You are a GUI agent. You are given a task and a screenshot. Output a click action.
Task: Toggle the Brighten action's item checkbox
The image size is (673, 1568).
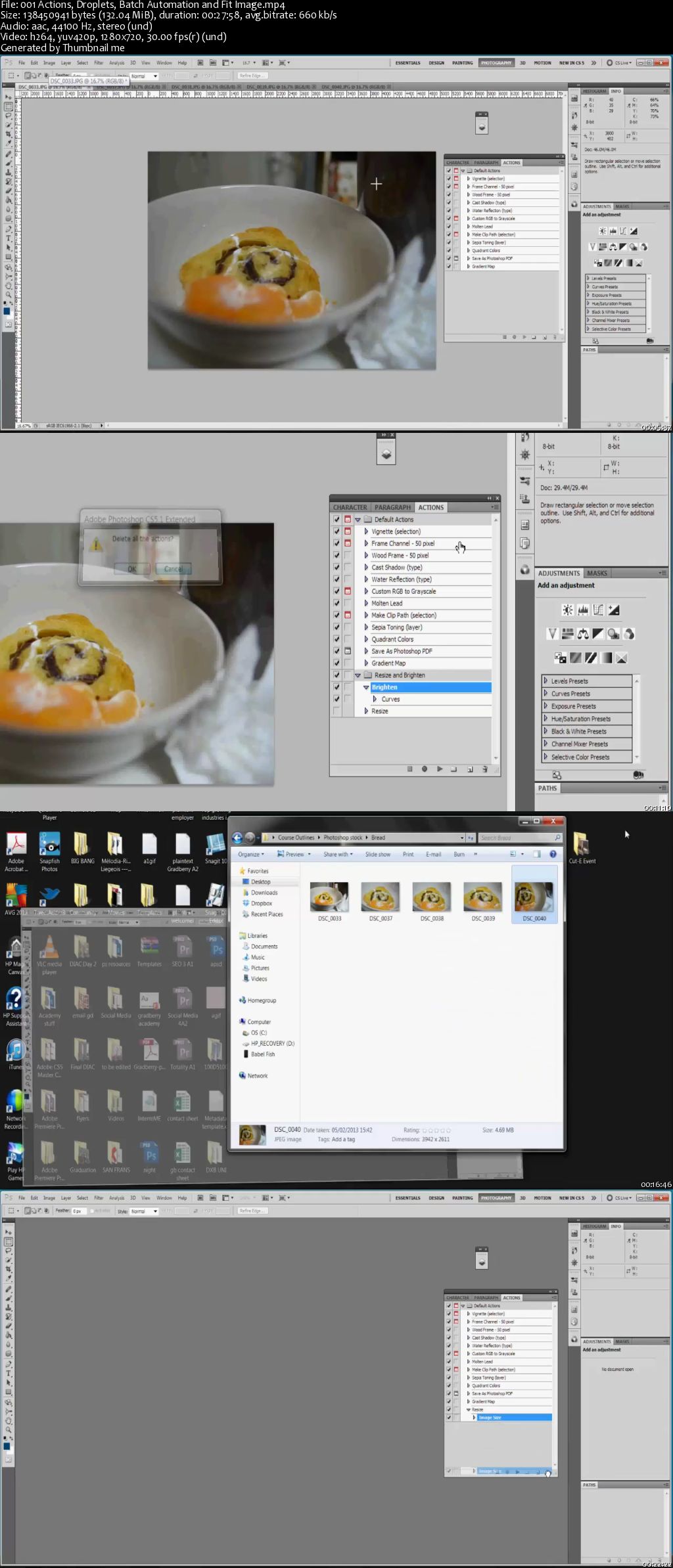(x=336, y=687)
